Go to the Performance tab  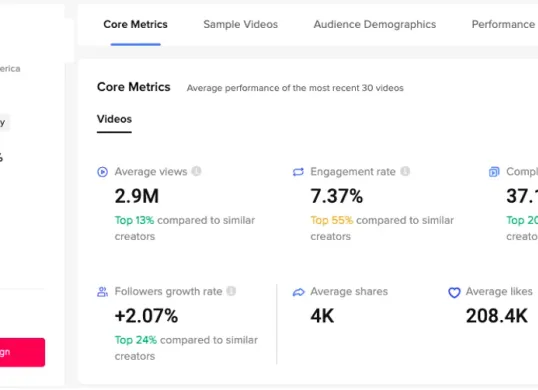[x=504, y=24]
